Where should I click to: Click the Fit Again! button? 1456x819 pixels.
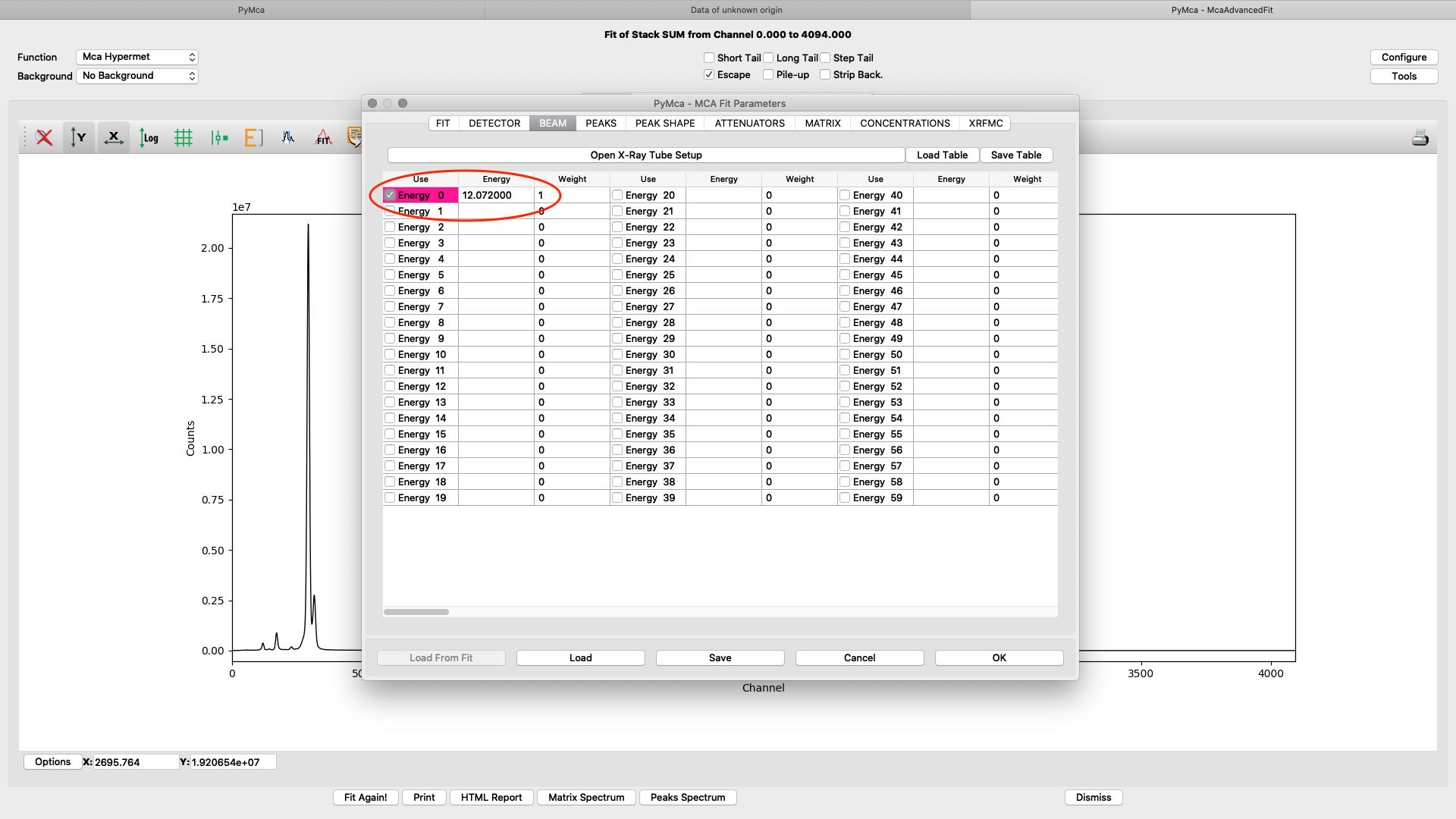(366, 797)
